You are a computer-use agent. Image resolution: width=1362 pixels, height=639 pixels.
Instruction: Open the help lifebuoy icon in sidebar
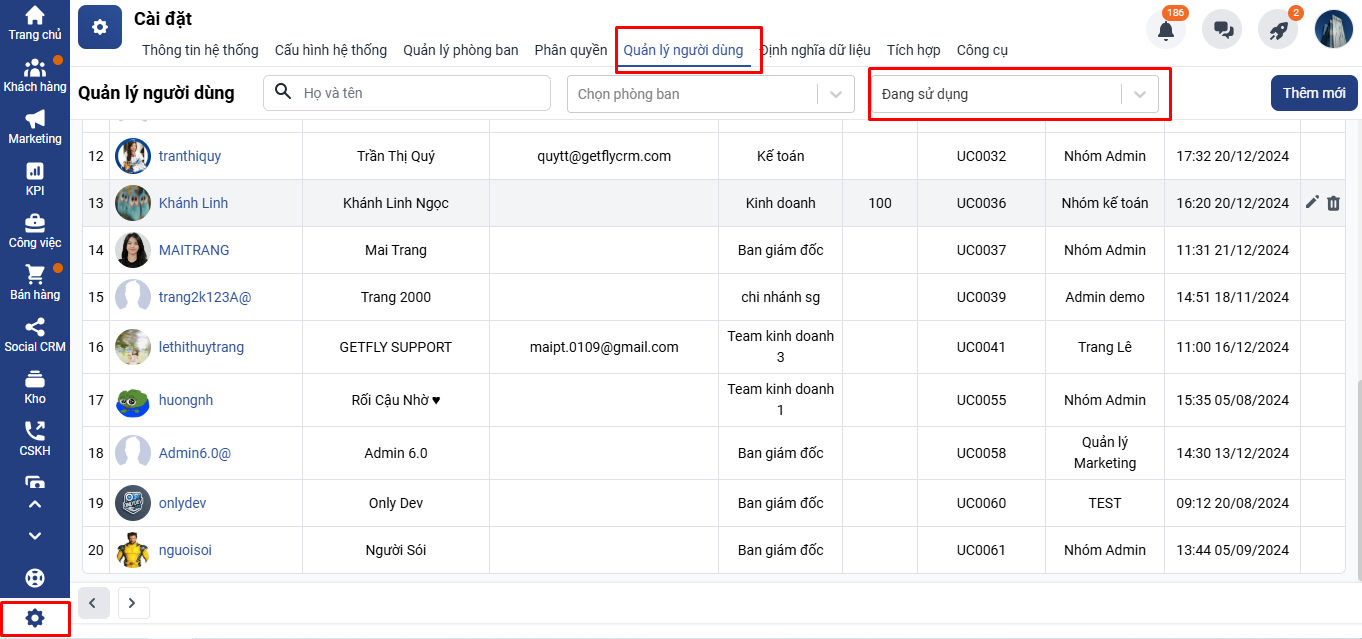pos(35,578)
